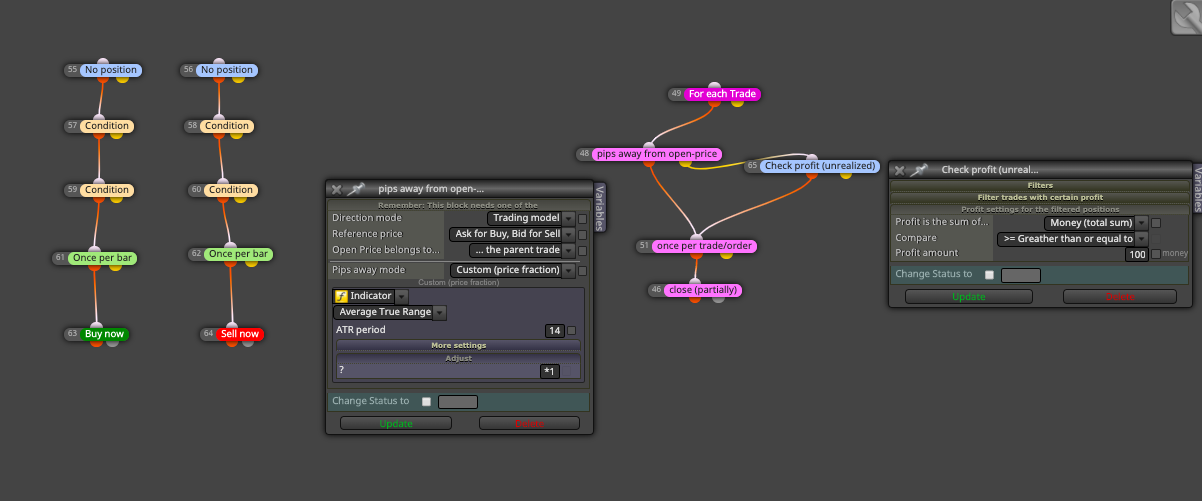Viewport: 1202px width, 501px height.
Task: Click the input connector atop For each Trade
Action: 713,86
